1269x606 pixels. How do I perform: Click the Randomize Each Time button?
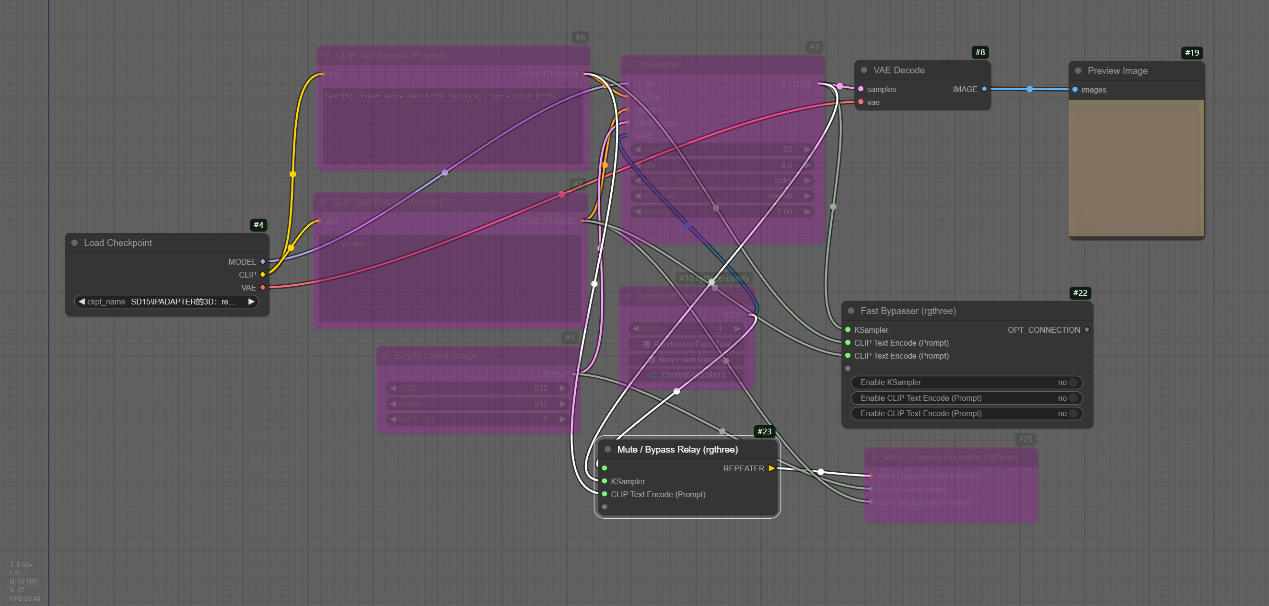(x=686, y=344)
